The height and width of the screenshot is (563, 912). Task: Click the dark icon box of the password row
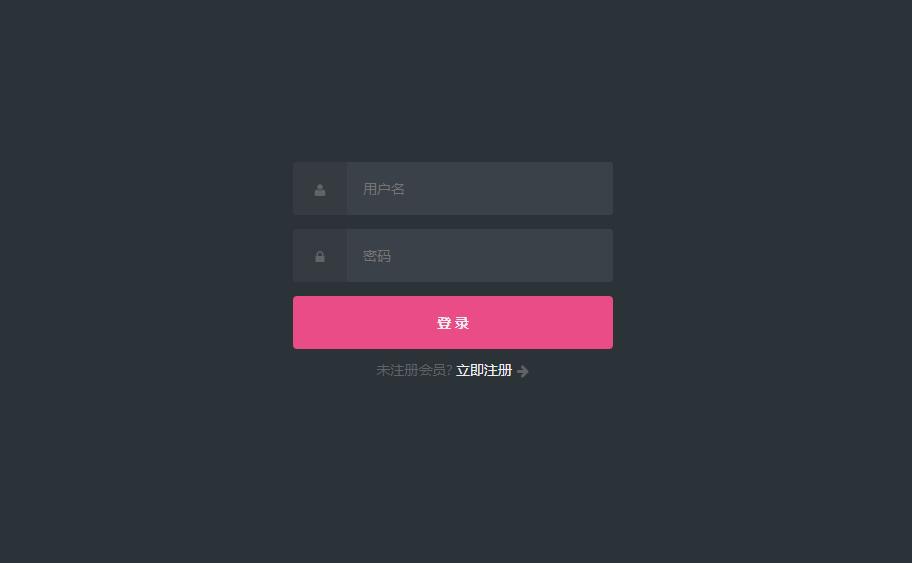click(x=320, y=255)
